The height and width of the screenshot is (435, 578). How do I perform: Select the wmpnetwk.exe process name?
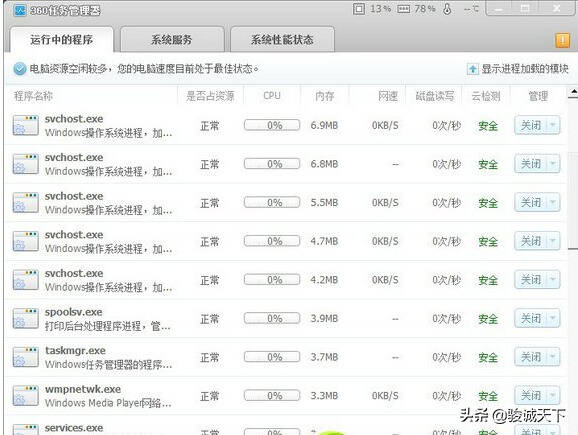coord(83,389)
